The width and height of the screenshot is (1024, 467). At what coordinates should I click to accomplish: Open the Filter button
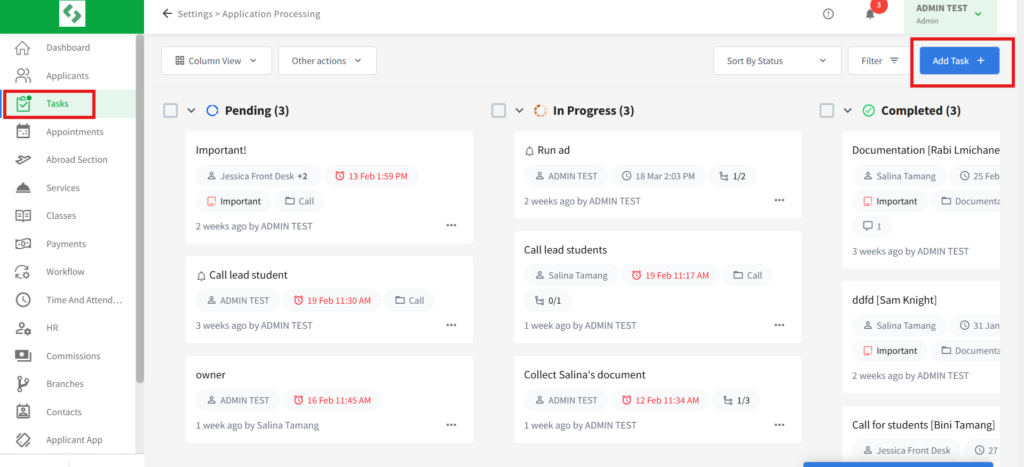pos(872,61)
